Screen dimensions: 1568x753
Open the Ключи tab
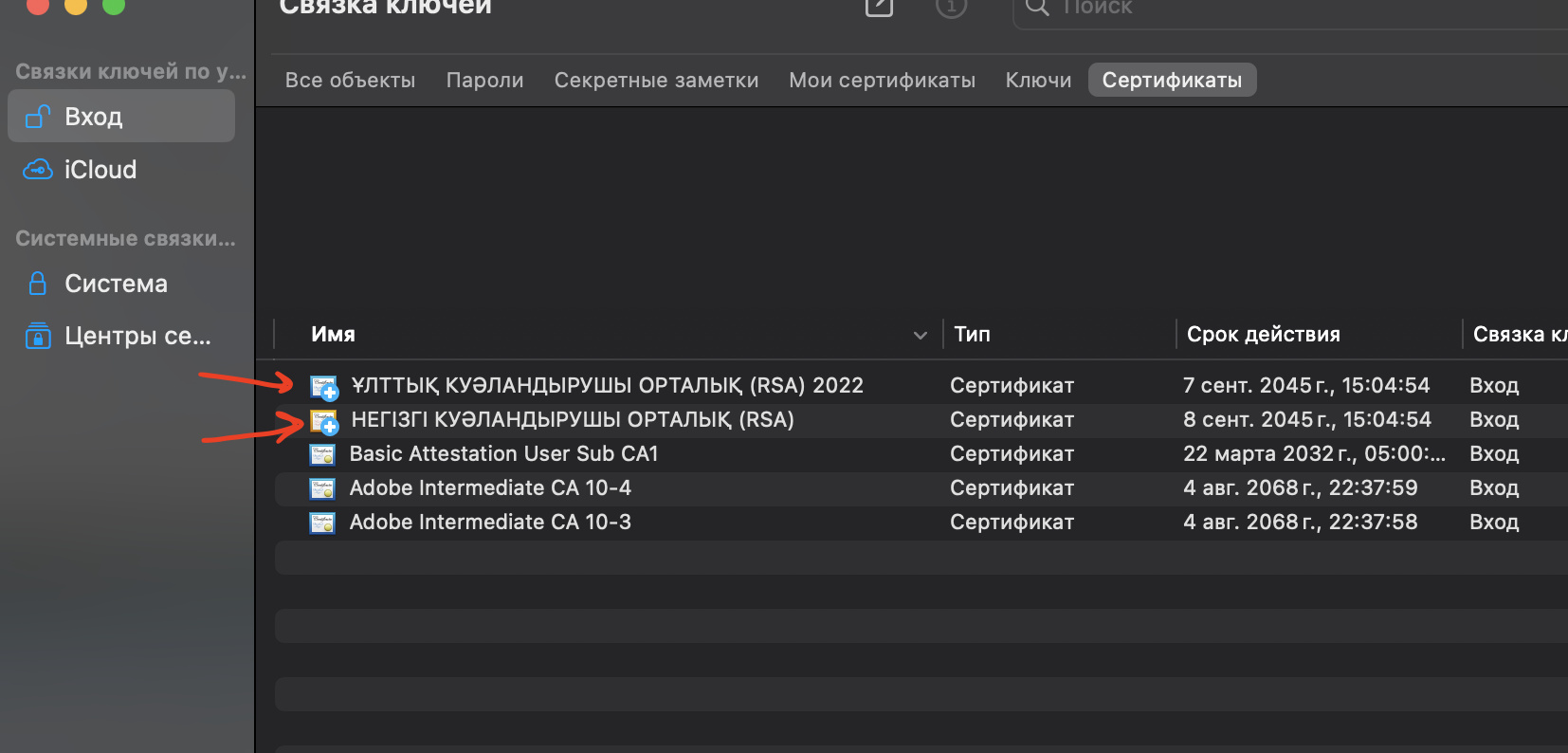pos(1038,81)
